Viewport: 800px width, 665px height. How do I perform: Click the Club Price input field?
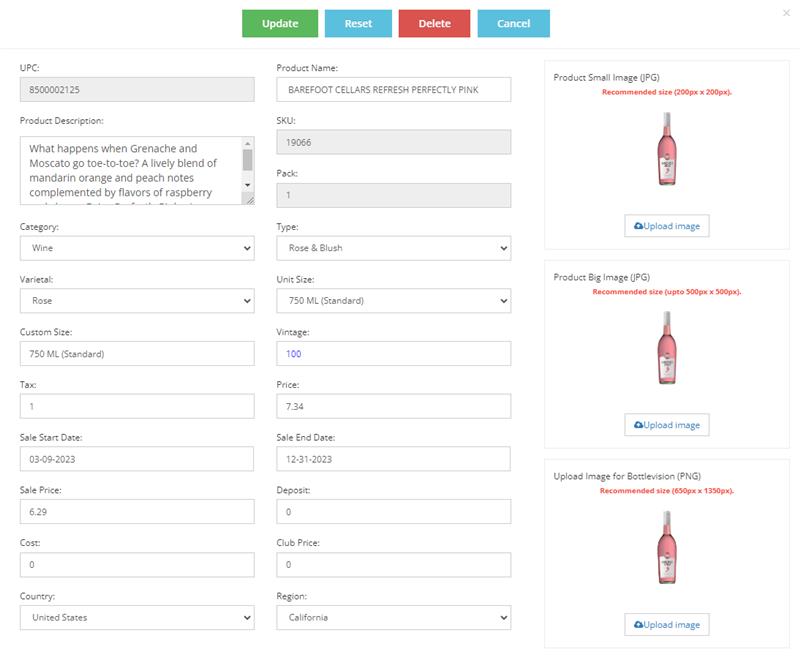click(393, 564)
